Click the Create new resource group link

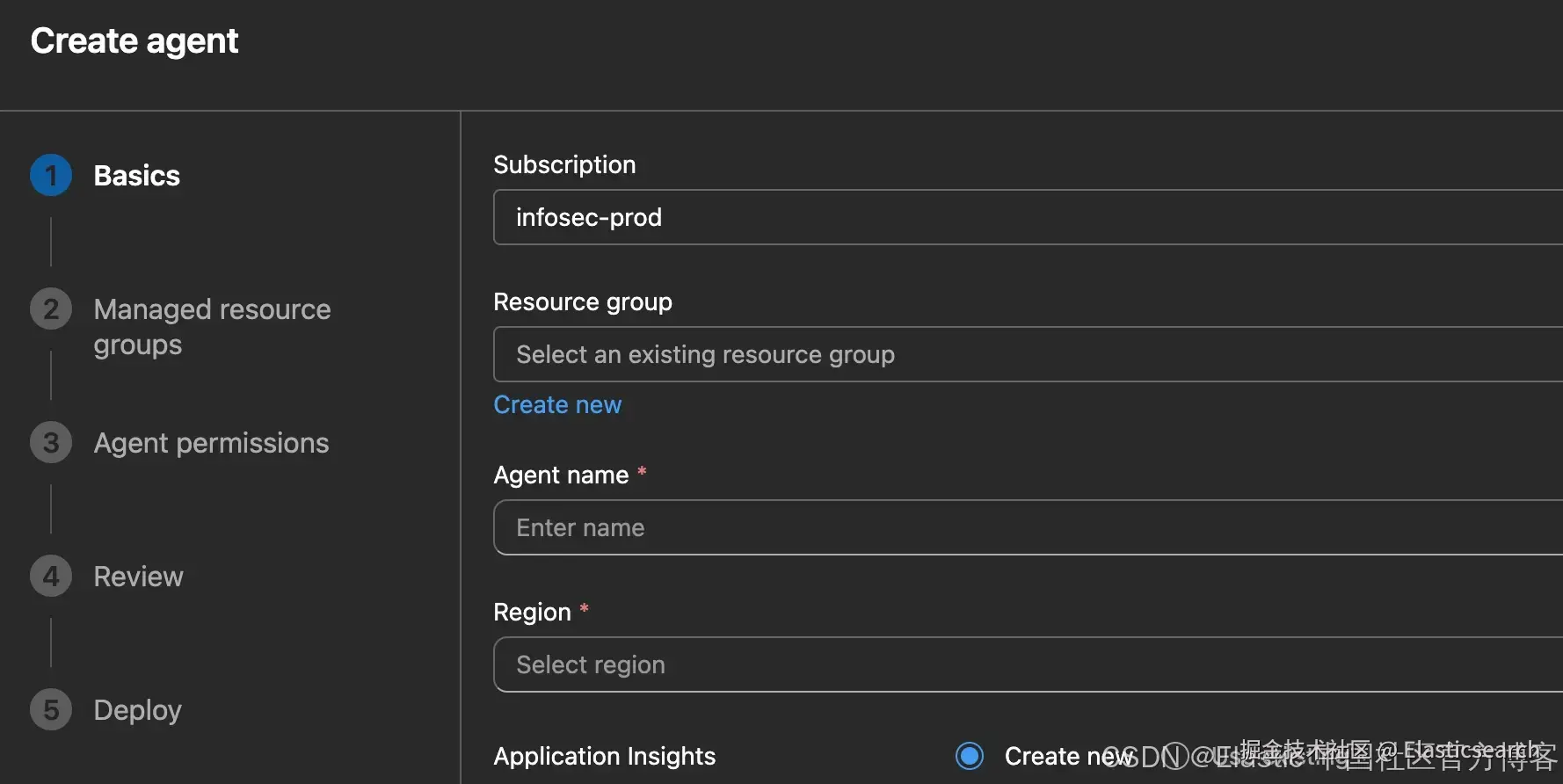[x=557, y=404]
